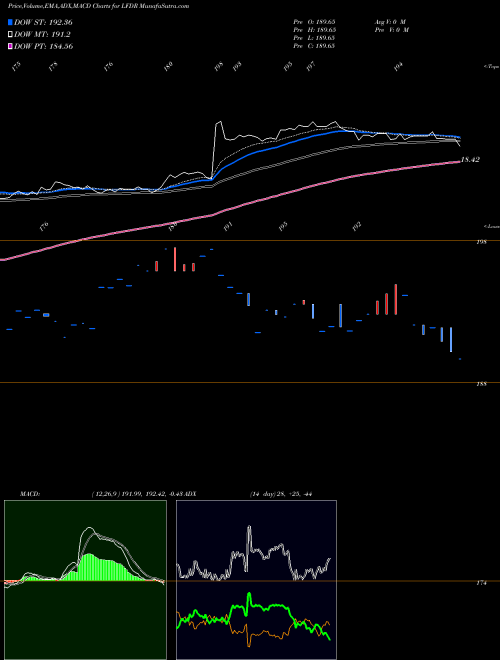Click the magenta DOW PT legend swatch

[11, 46]
